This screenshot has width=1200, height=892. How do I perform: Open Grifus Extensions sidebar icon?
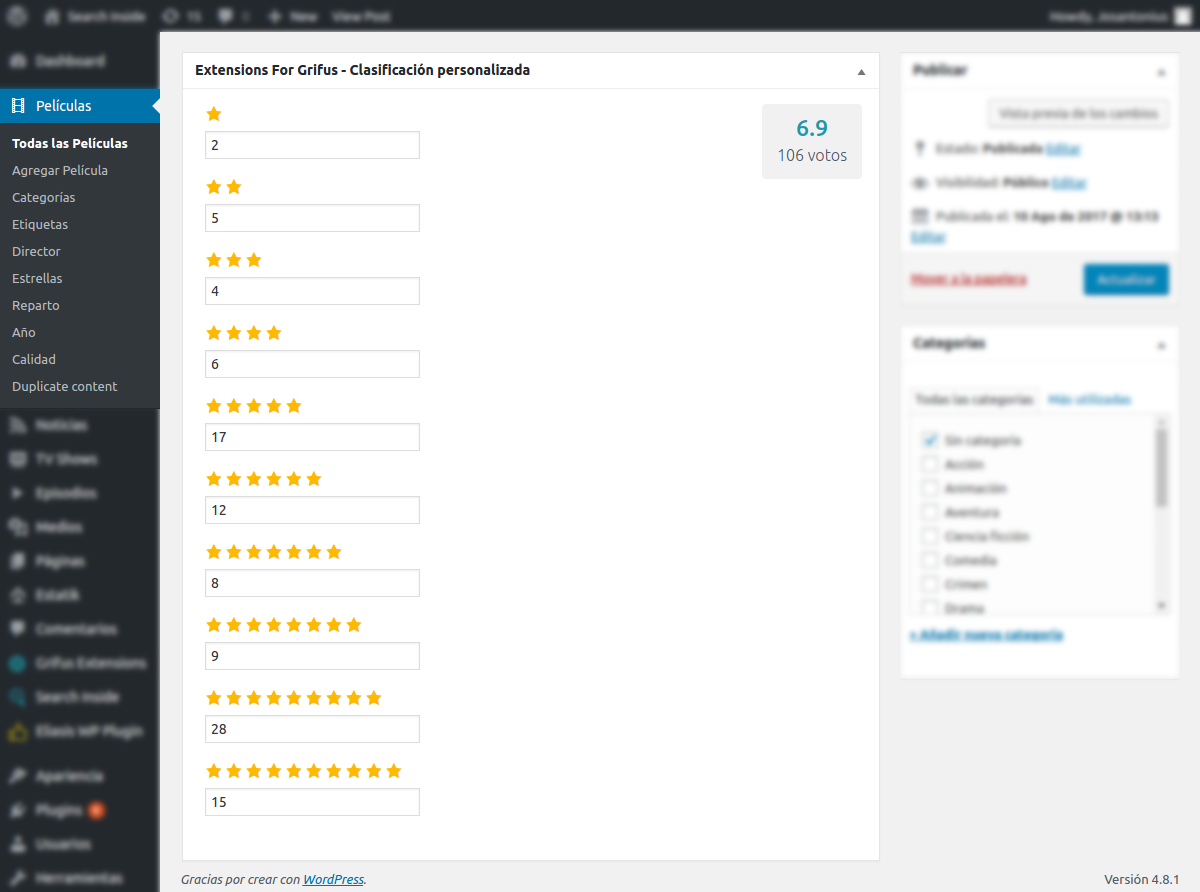click(x=18, y=663)
